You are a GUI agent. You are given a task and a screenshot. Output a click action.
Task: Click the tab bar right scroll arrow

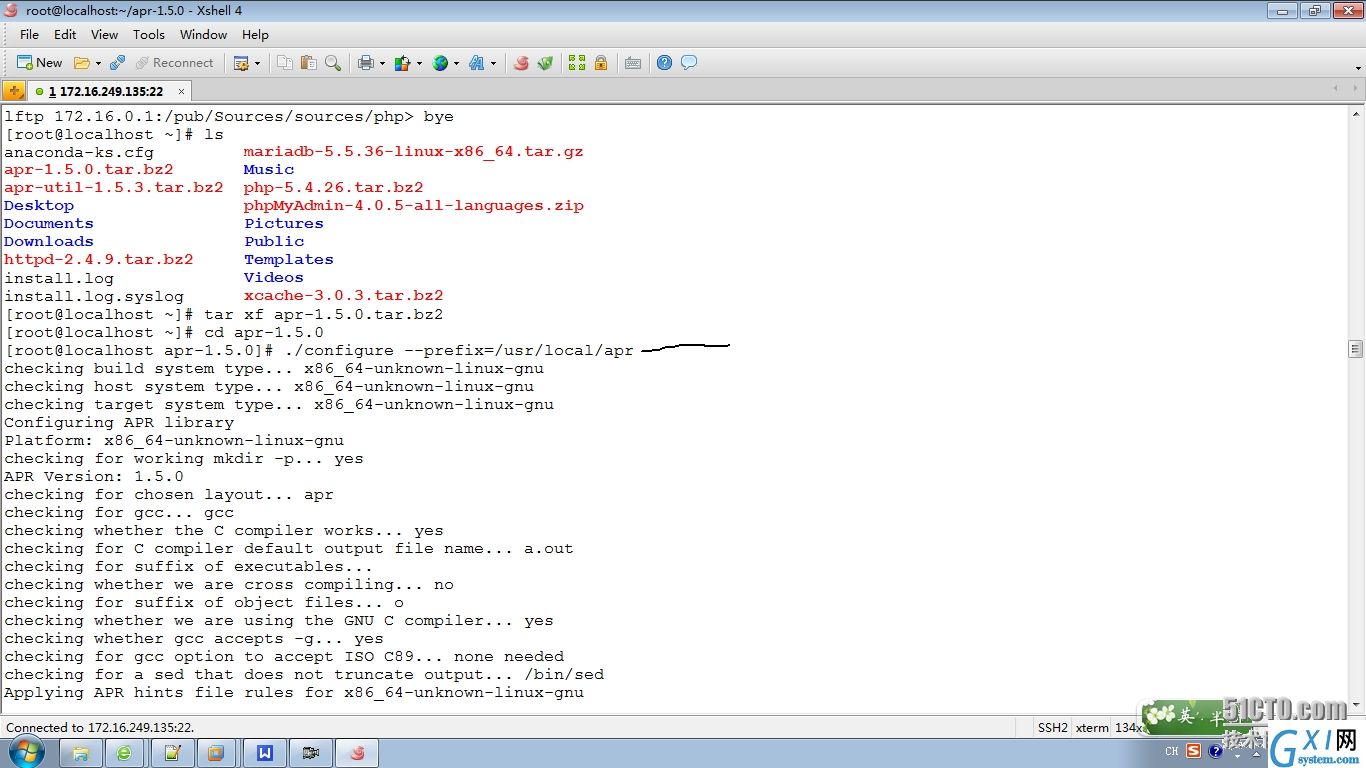pos(1355,89)
